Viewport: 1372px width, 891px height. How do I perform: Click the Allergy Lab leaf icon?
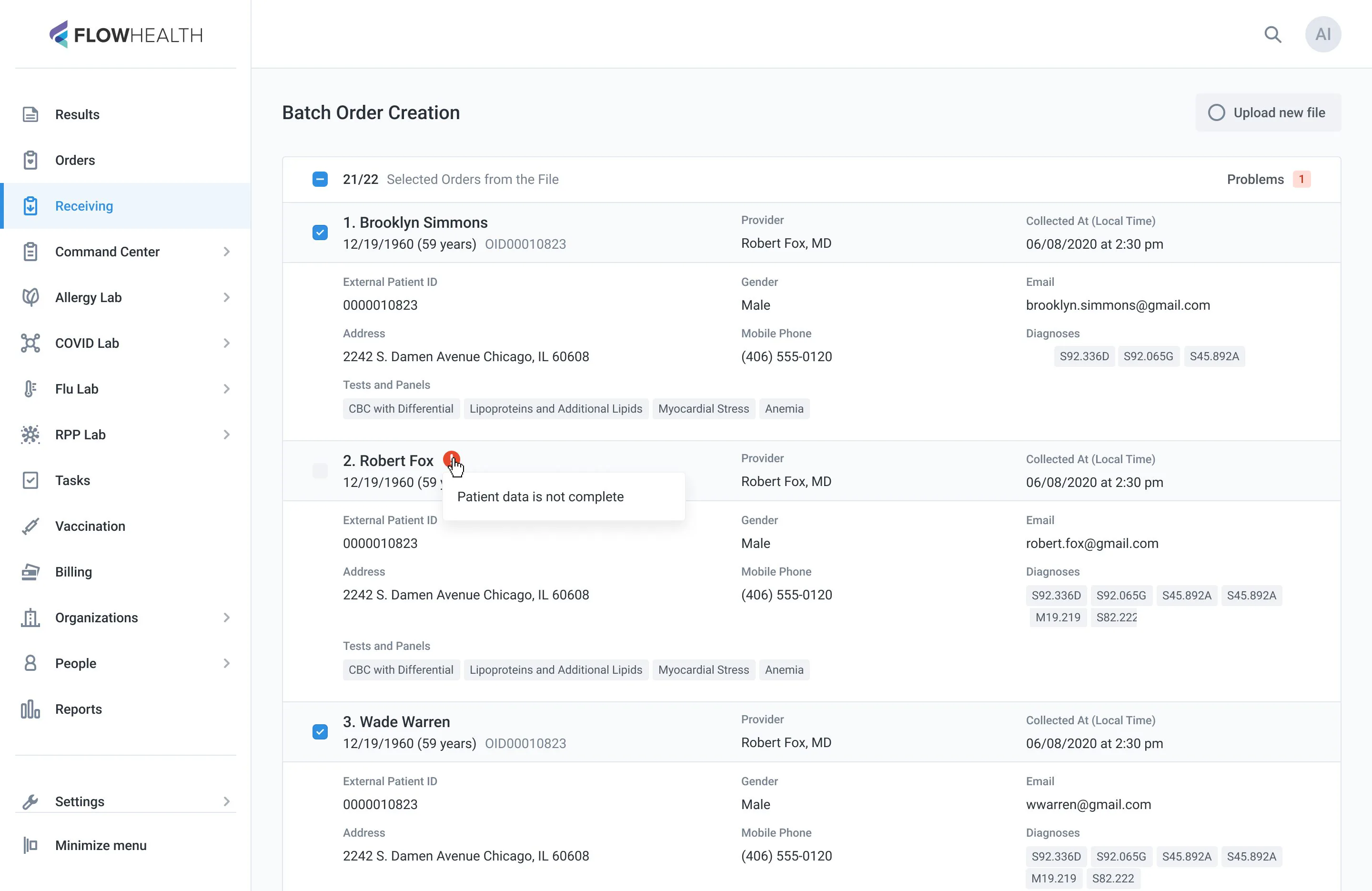[30, 297]
